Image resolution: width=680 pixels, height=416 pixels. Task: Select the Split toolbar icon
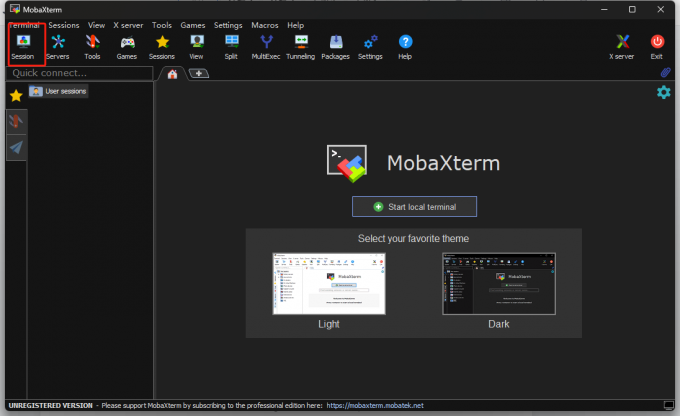tap(231, 46)
